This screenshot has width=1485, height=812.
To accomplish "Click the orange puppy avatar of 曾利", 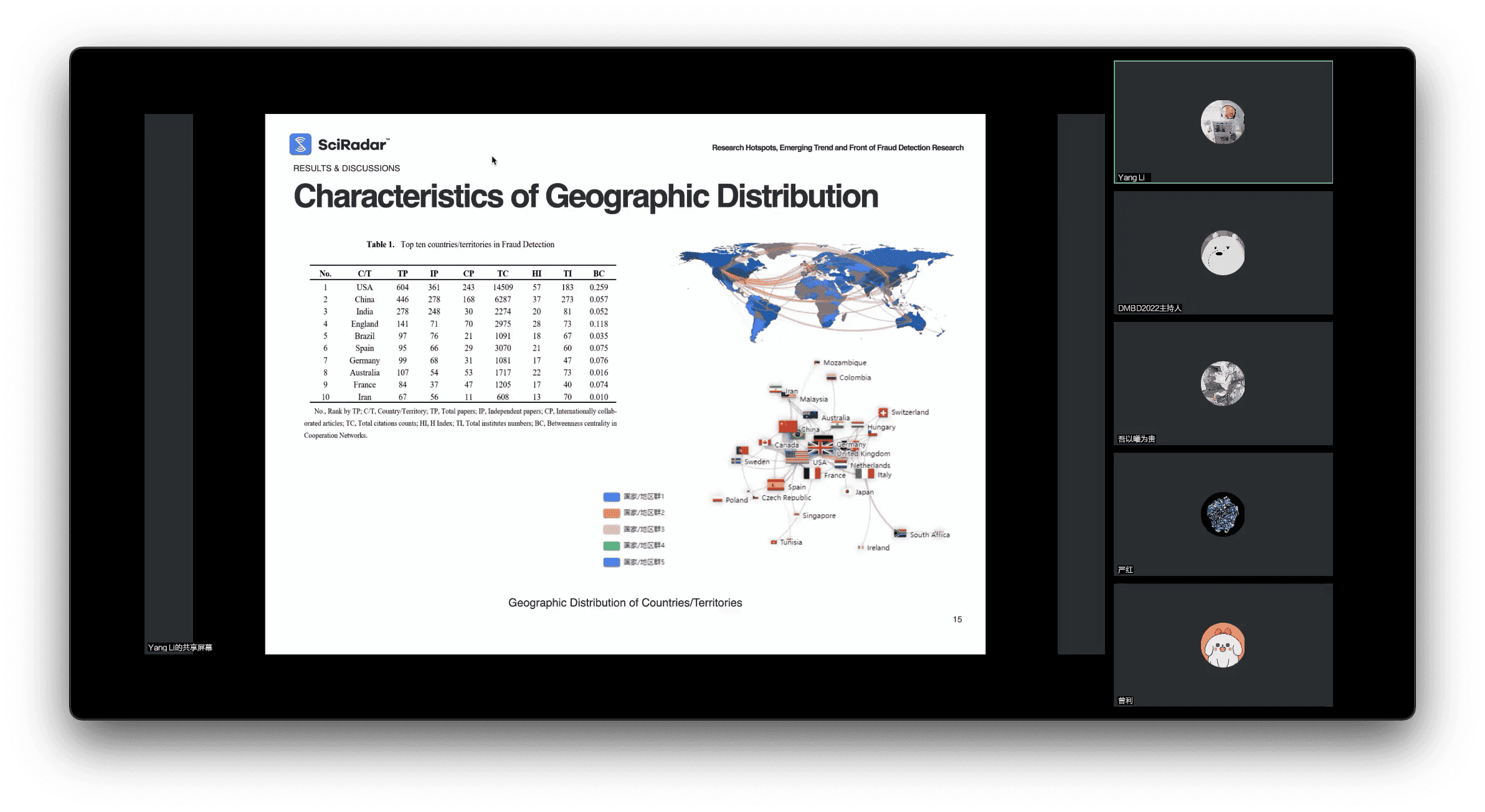I will point(1222,645).
